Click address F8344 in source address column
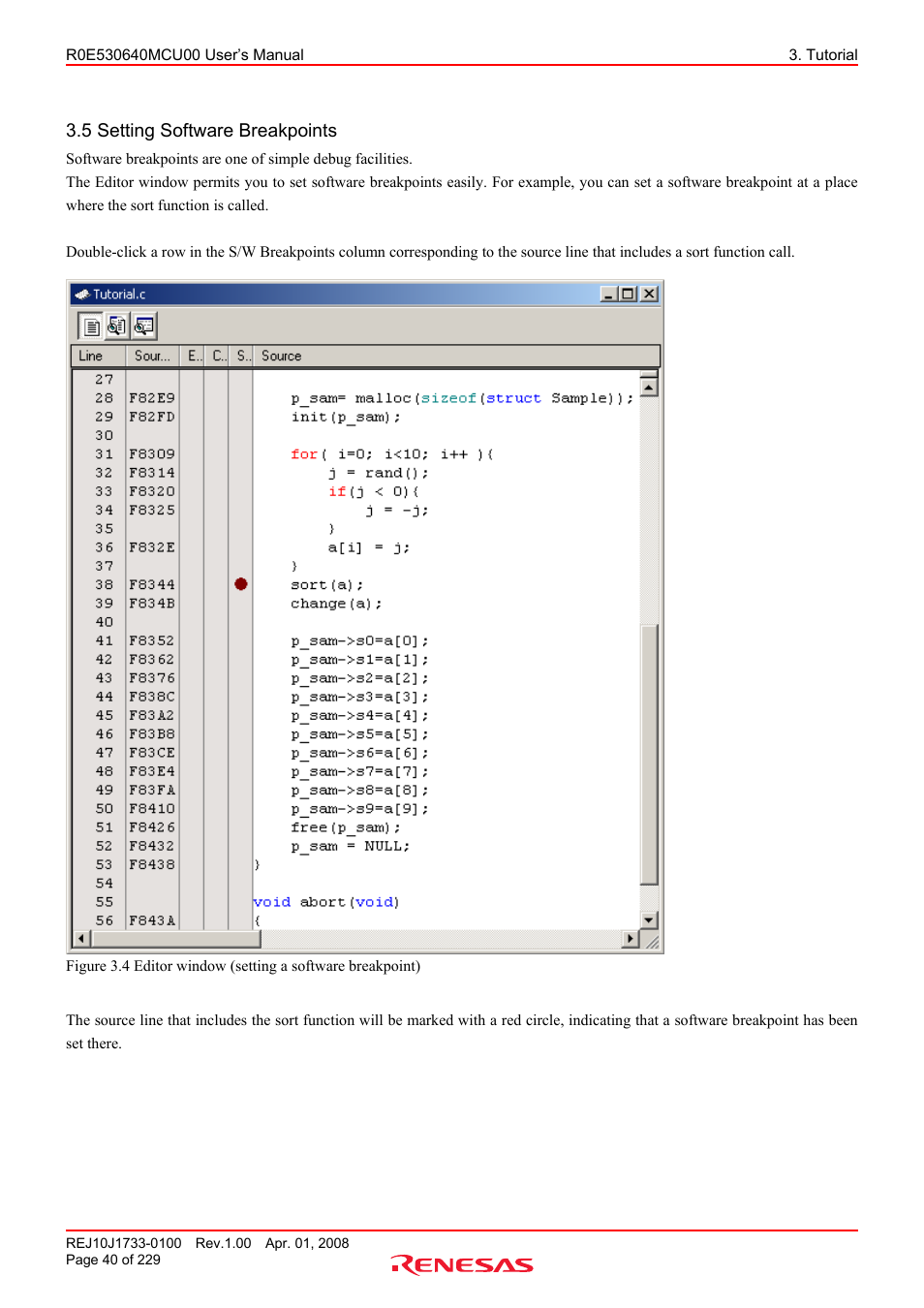Viewport: 924px width, 1308px height. 152,585
